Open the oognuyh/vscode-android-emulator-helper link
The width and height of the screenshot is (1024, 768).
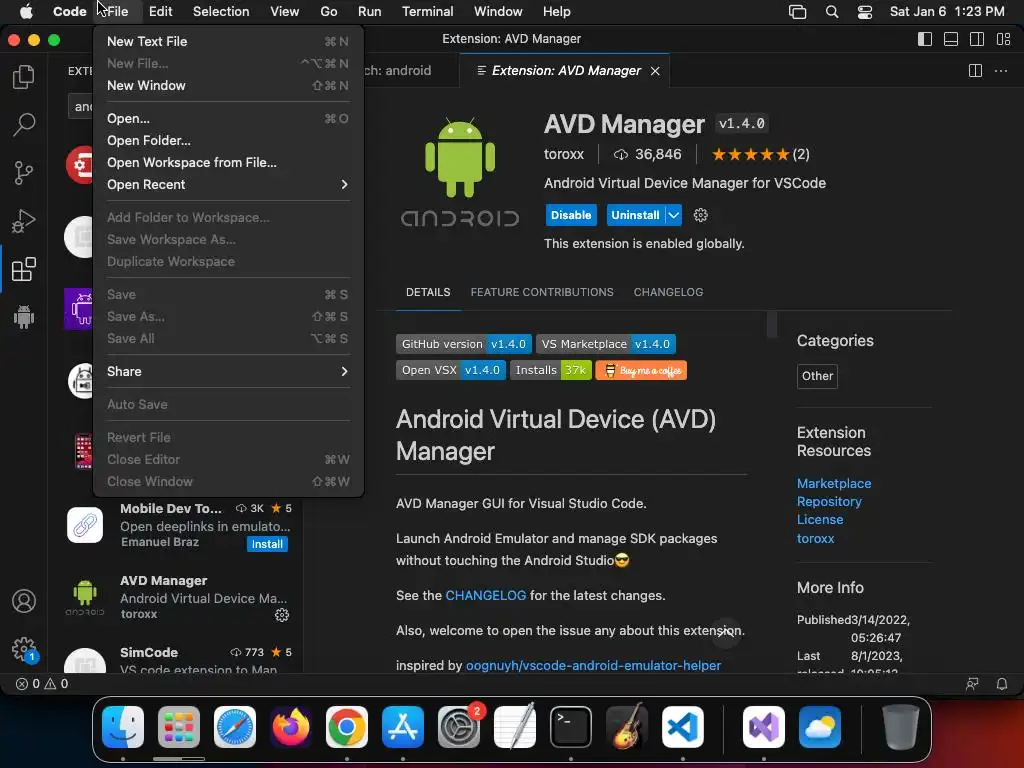[593, 665]
